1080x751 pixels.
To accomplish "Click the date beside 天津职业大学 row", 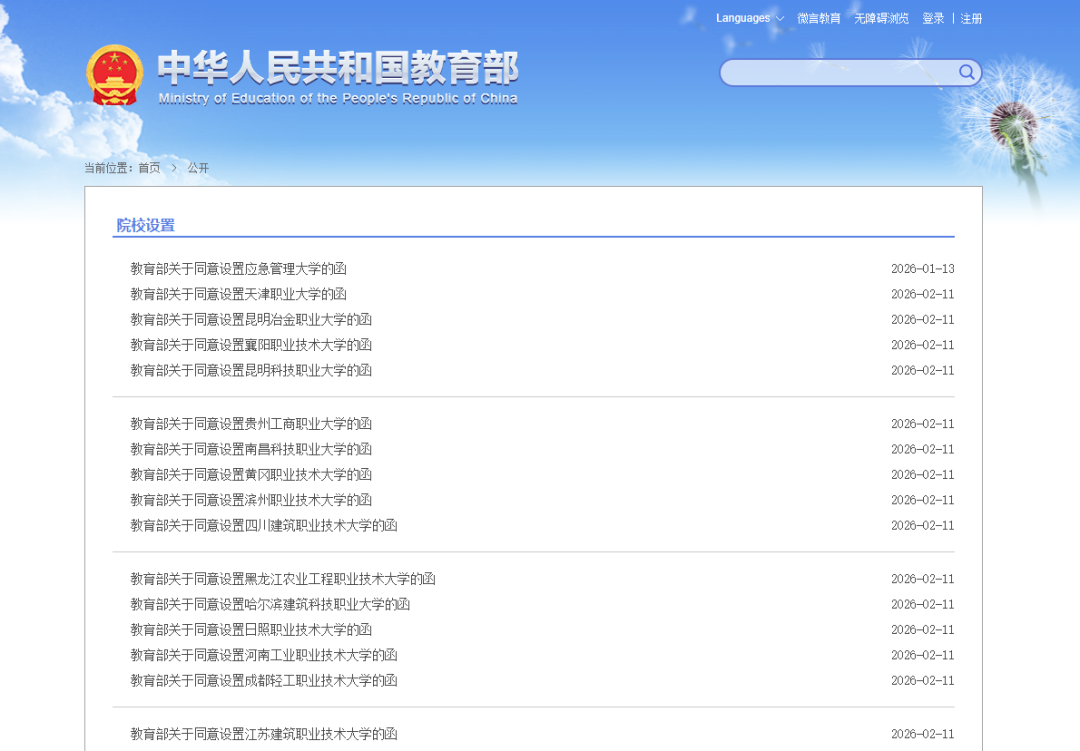I will (922, 294).
